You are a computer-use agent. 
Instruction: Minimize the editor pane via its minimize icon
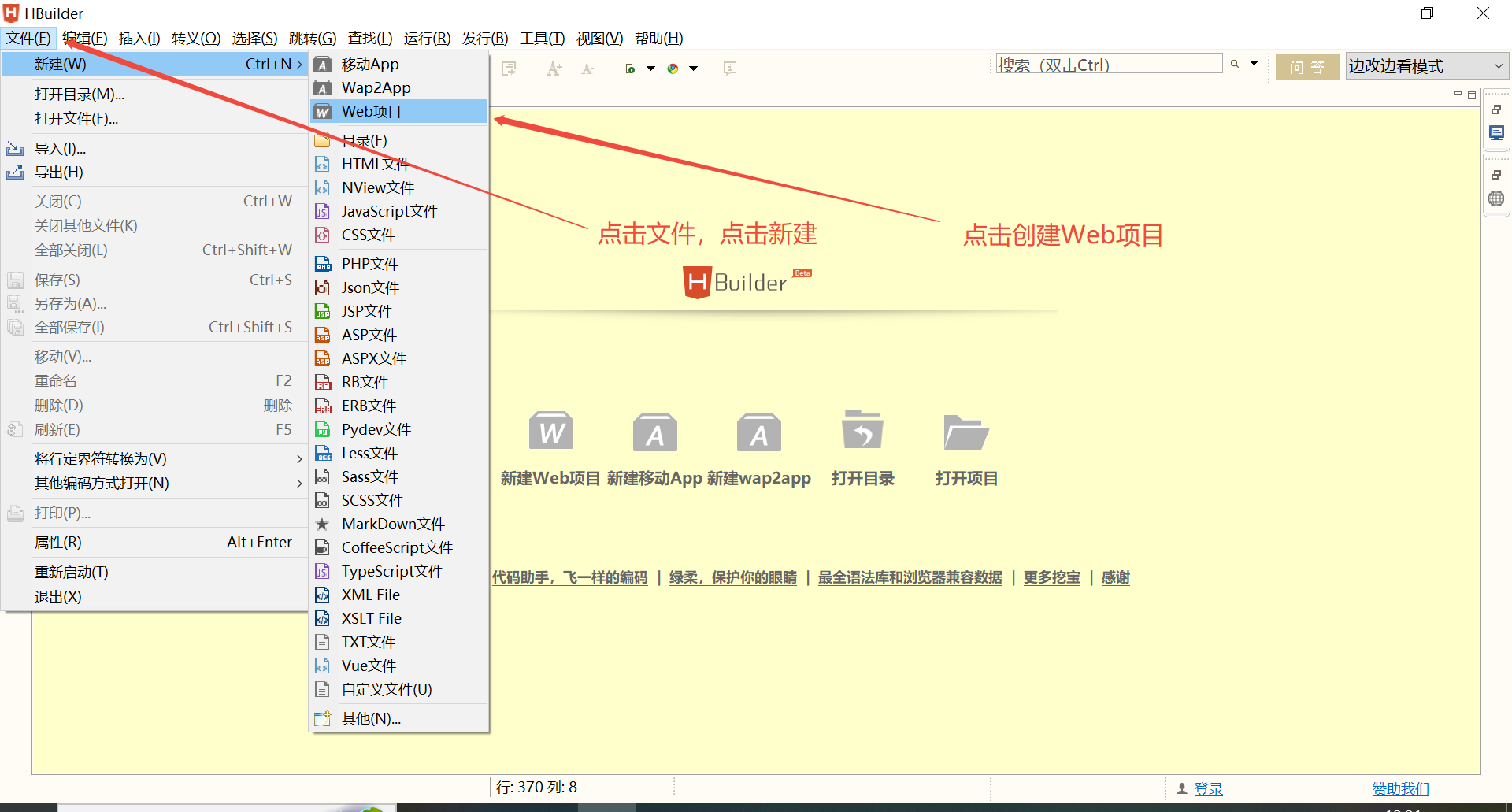pos(1458,95)
